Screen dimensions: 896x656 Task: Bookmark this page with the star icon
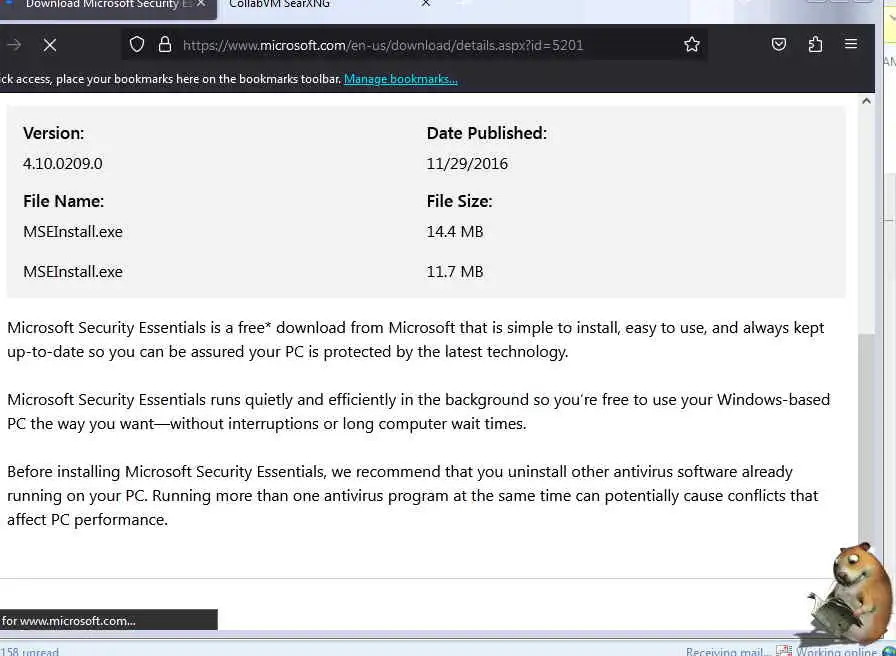(691, 45)
